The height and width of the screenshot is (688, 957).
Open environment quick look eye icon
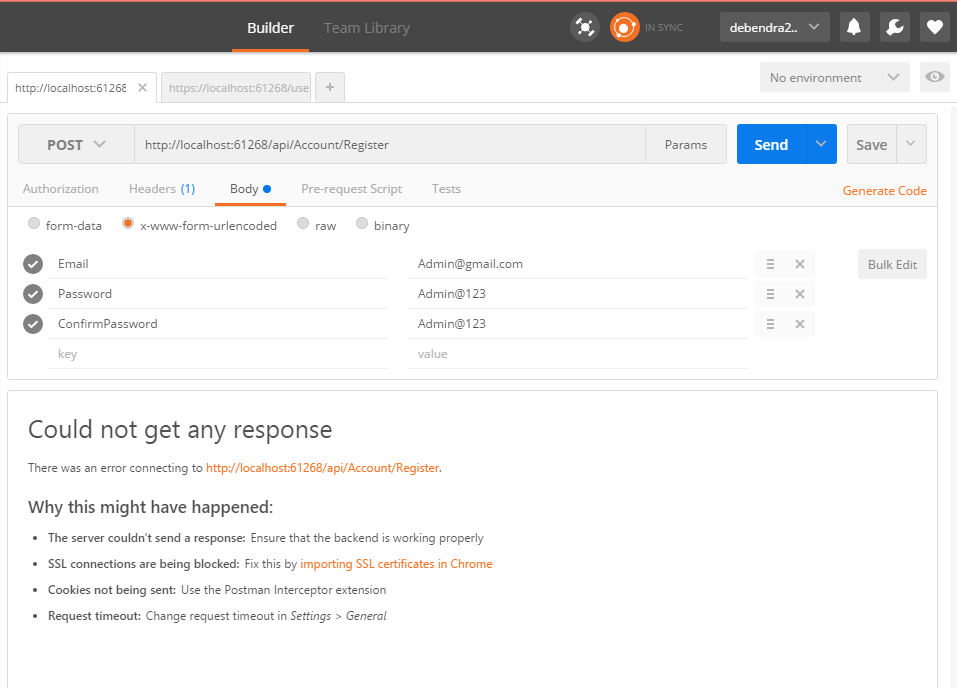[x=934, y=77]
